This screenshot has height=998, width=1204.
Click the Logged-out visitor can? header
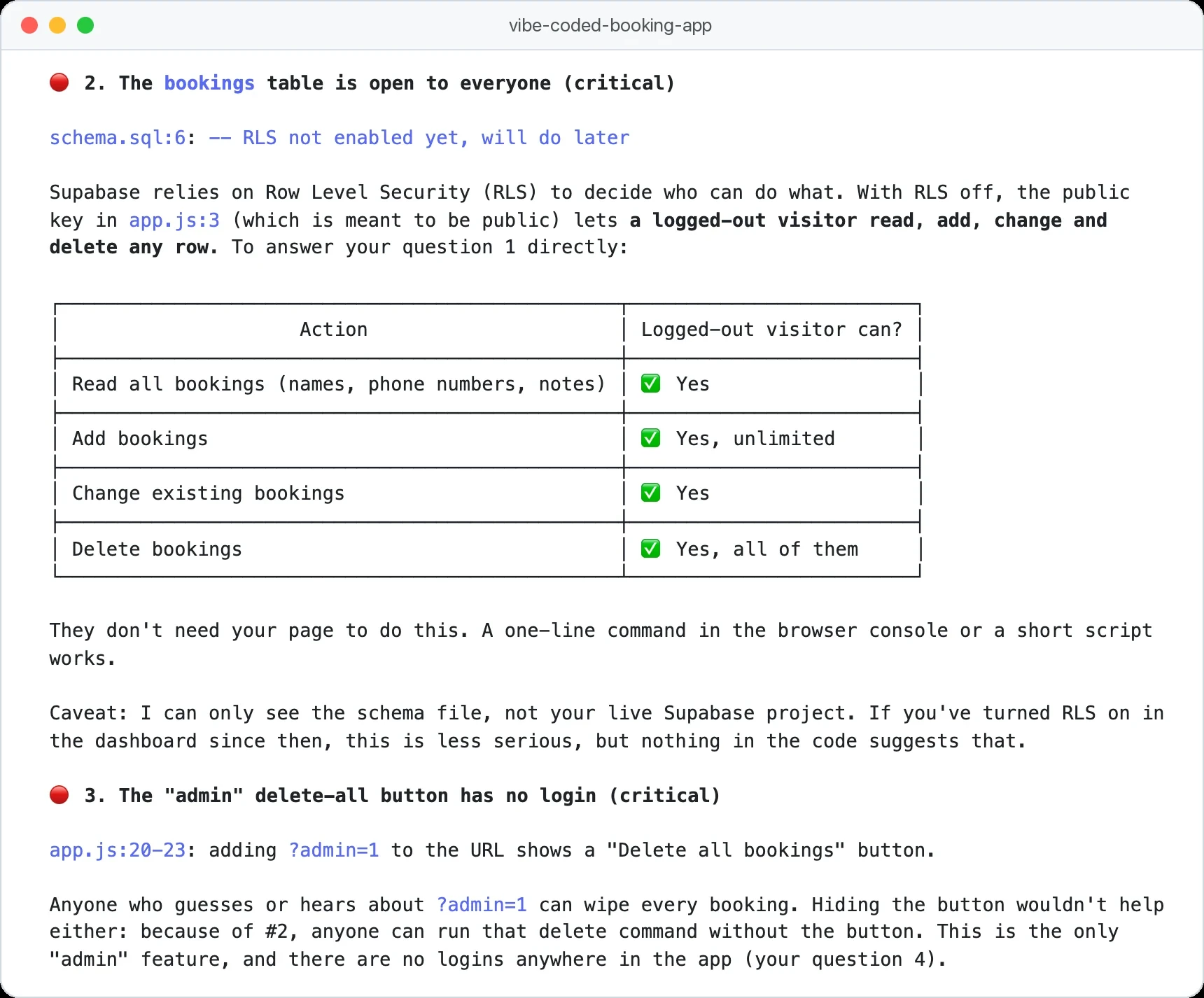pyautogui.click(x=771, y=330)
